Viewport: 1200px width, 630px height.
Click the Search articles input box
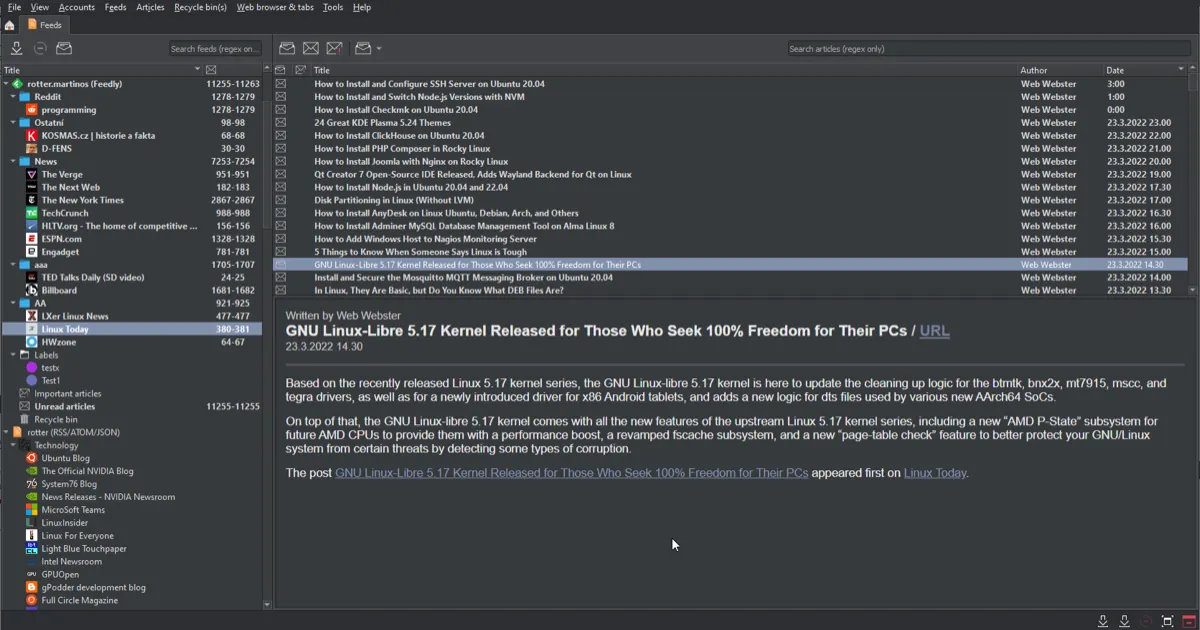tap(990, 48)
